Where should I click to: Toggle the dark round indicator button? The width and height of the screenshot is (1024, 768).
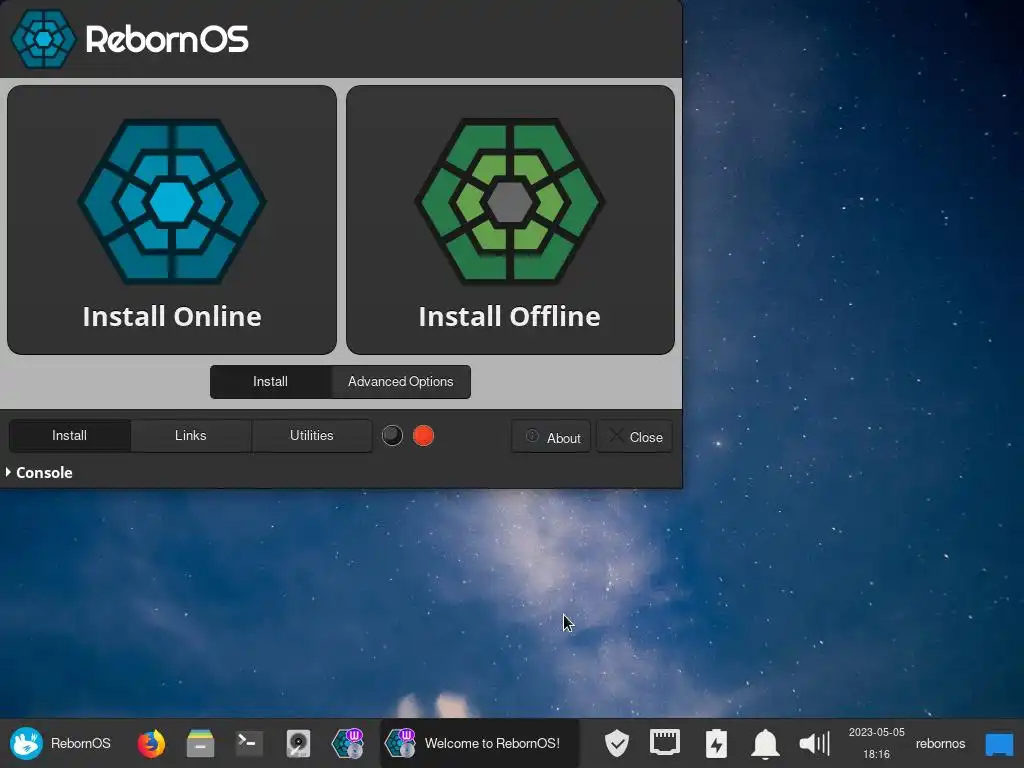coord(392,435)
